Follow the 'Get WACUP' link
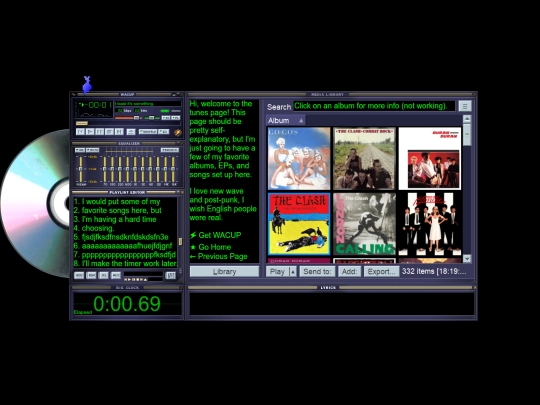540x405 pixels. (x=216, y=235)
